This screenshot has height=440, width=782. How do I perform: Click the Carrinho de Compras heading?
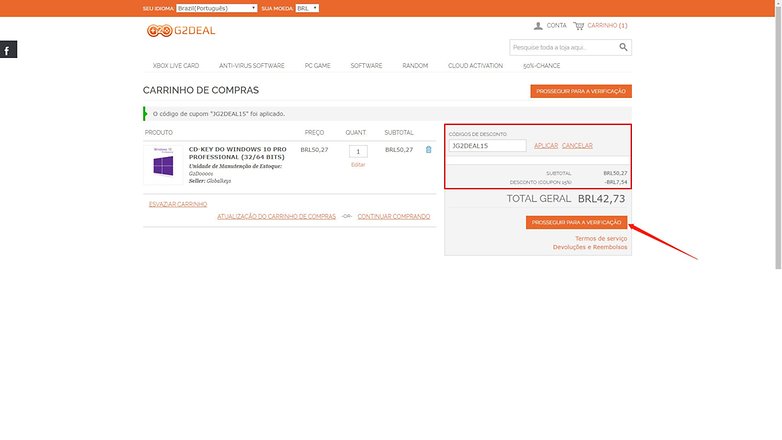coord(200,90)
